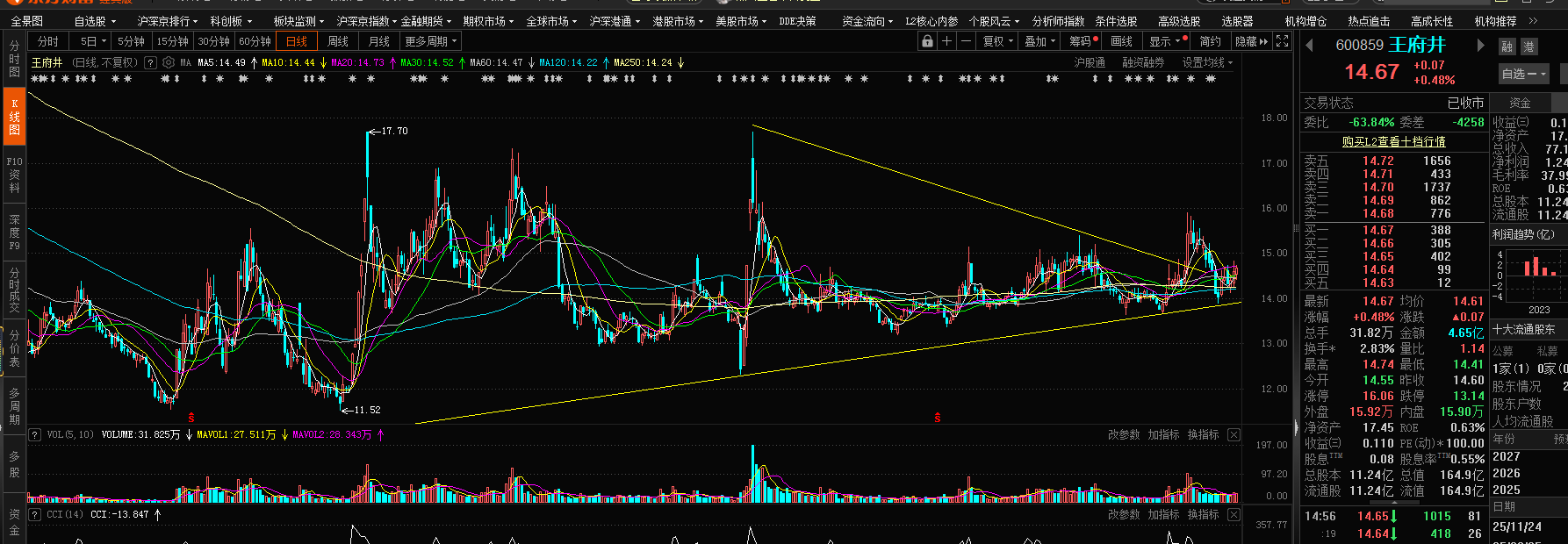Image resolution: width=1568 pixels, height=544 pixels.
Task: Click 加指标 on VOL panel
Action: (x=1163, y=434)
